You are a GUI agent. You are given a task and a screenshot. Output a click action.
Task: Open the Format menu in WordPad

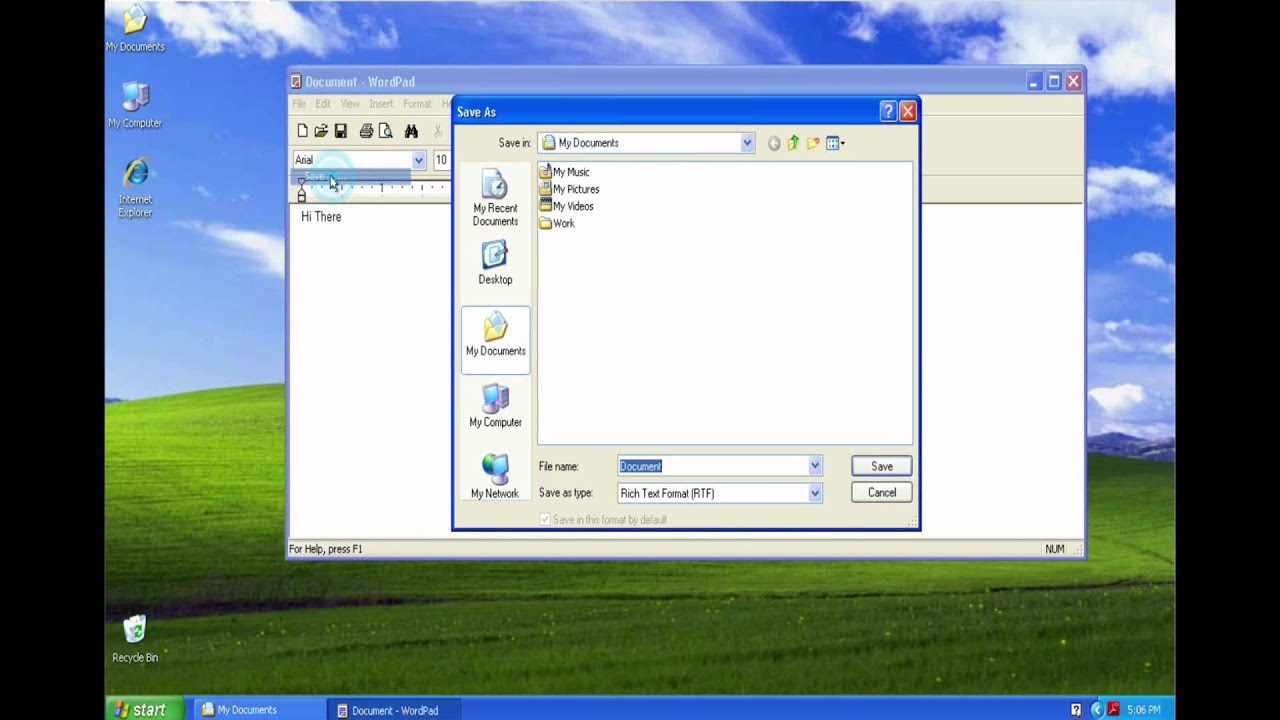pos(417,104)
